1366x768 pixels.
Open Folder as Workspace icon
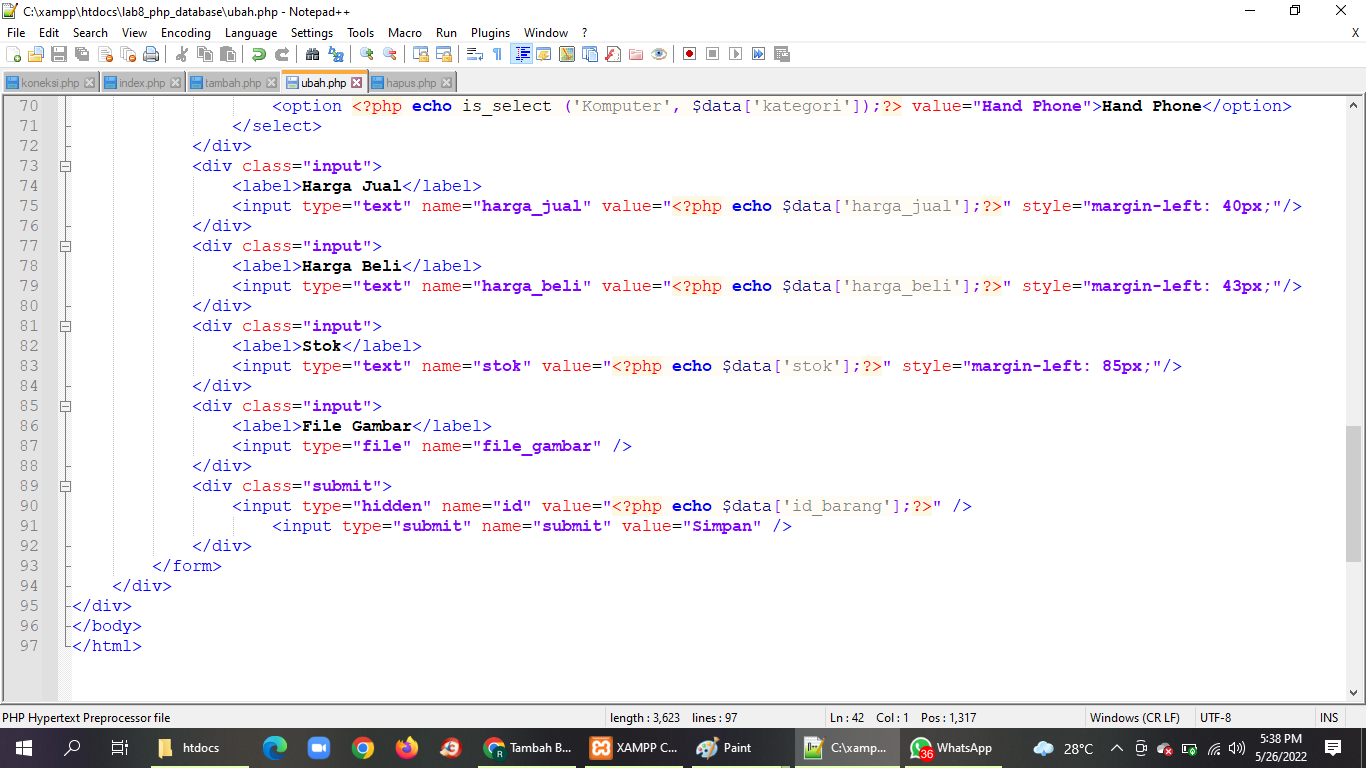click(x=635, y=53)
